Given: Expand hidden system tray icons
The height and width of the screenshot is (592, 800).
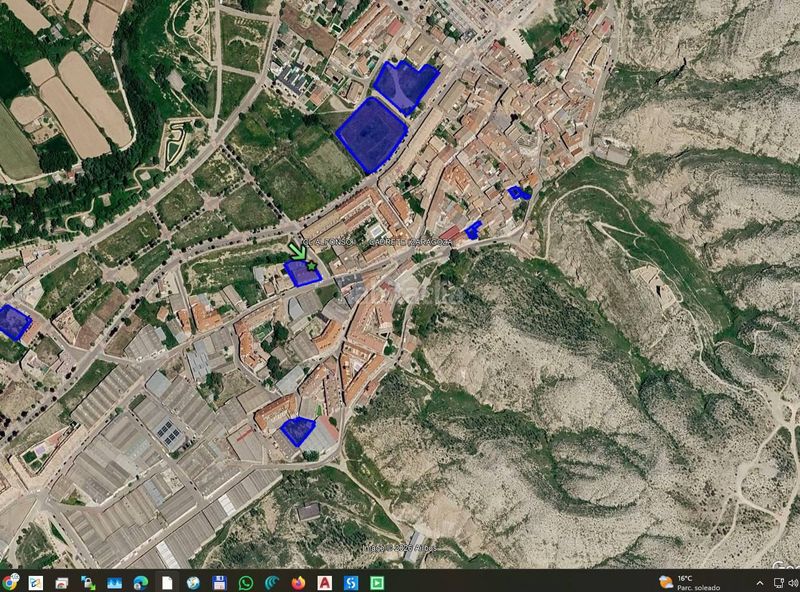Looking at the screenshot, I should point(760,583).
